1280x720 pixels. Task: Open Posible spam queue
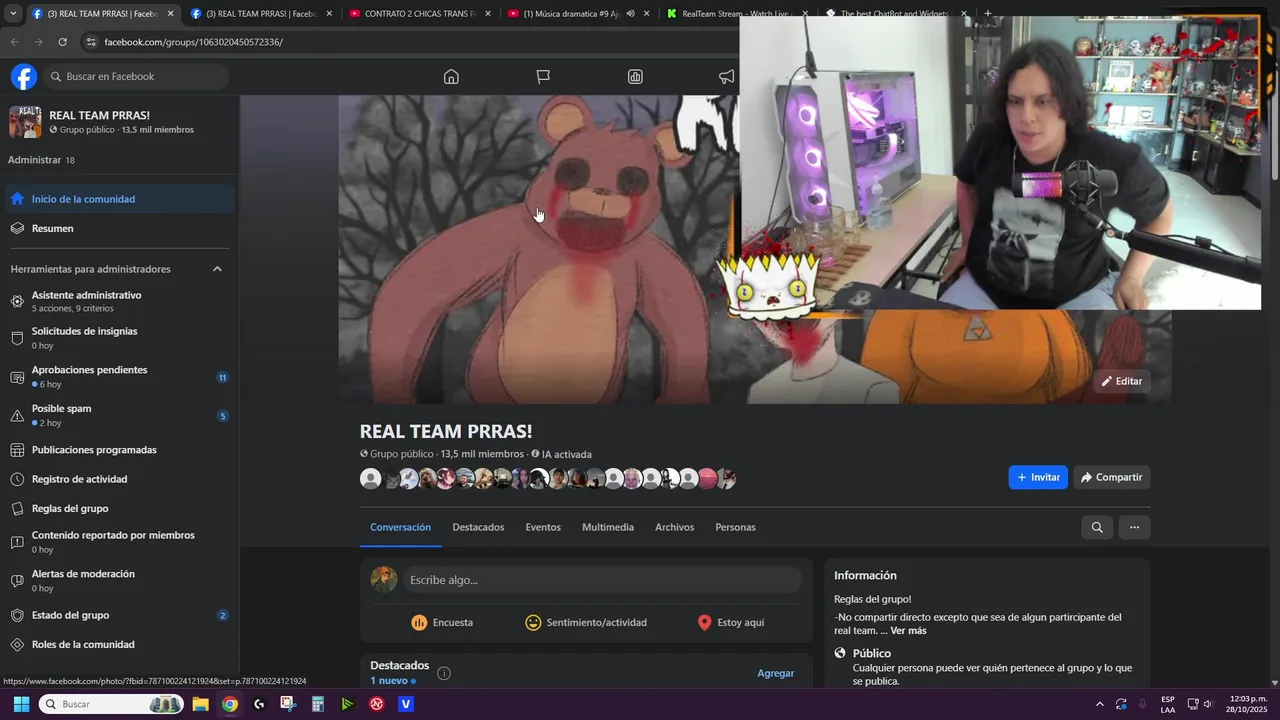click(120, 415)
